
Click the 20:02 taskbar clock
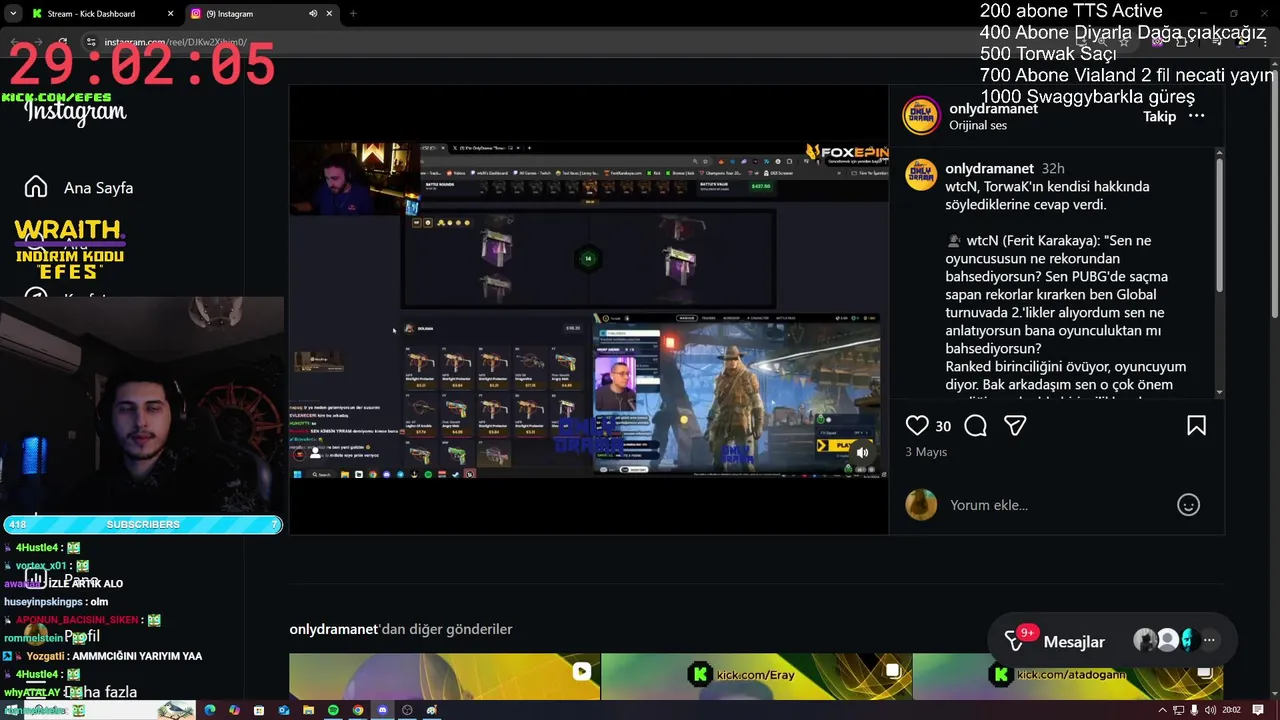pyautogui.click(x=1231, y=710)
